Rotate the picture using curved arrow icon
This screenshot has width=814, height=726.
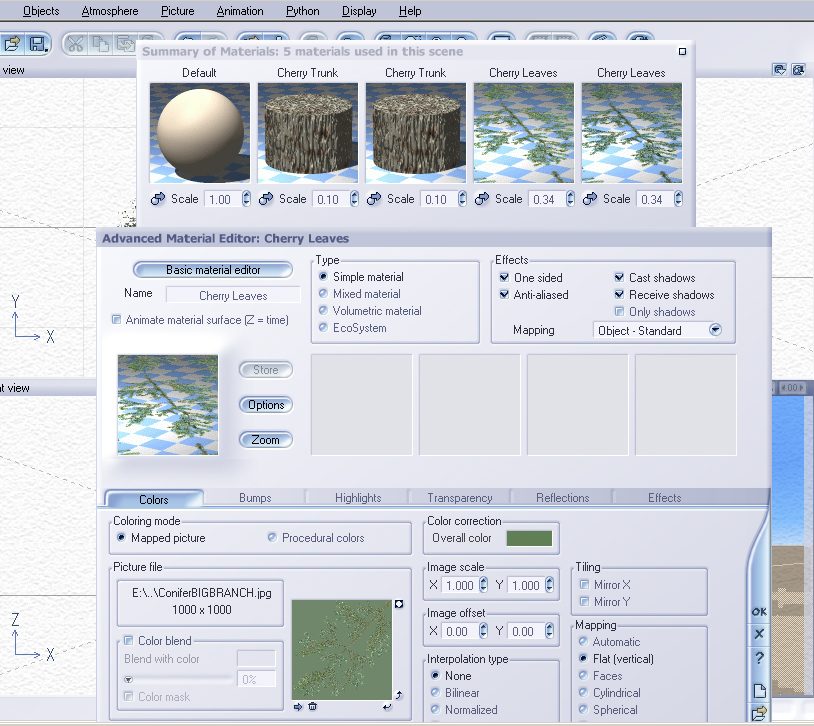(x=400, y=693)
